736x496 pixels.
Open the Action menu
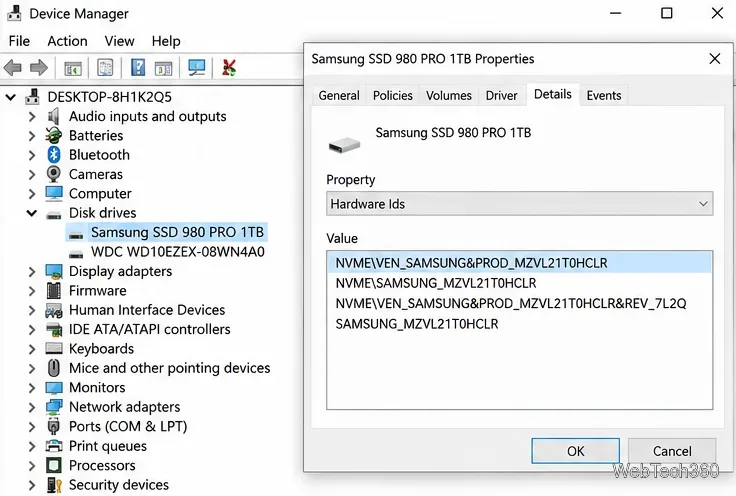67,41
